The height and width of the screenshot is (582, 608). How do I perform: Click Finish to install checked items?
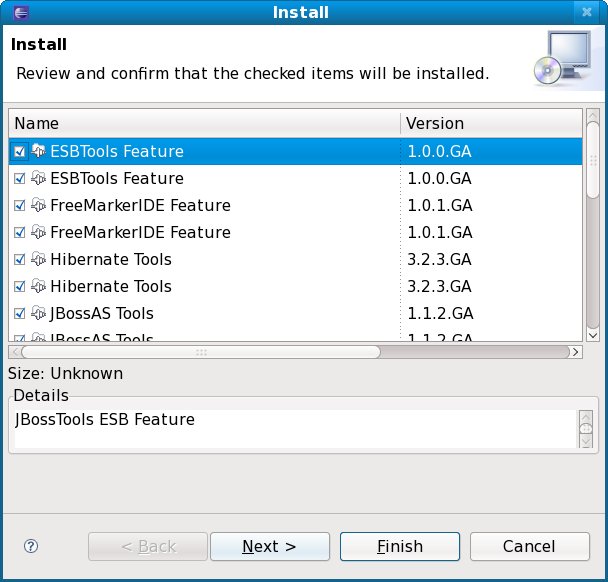(400, 547)
